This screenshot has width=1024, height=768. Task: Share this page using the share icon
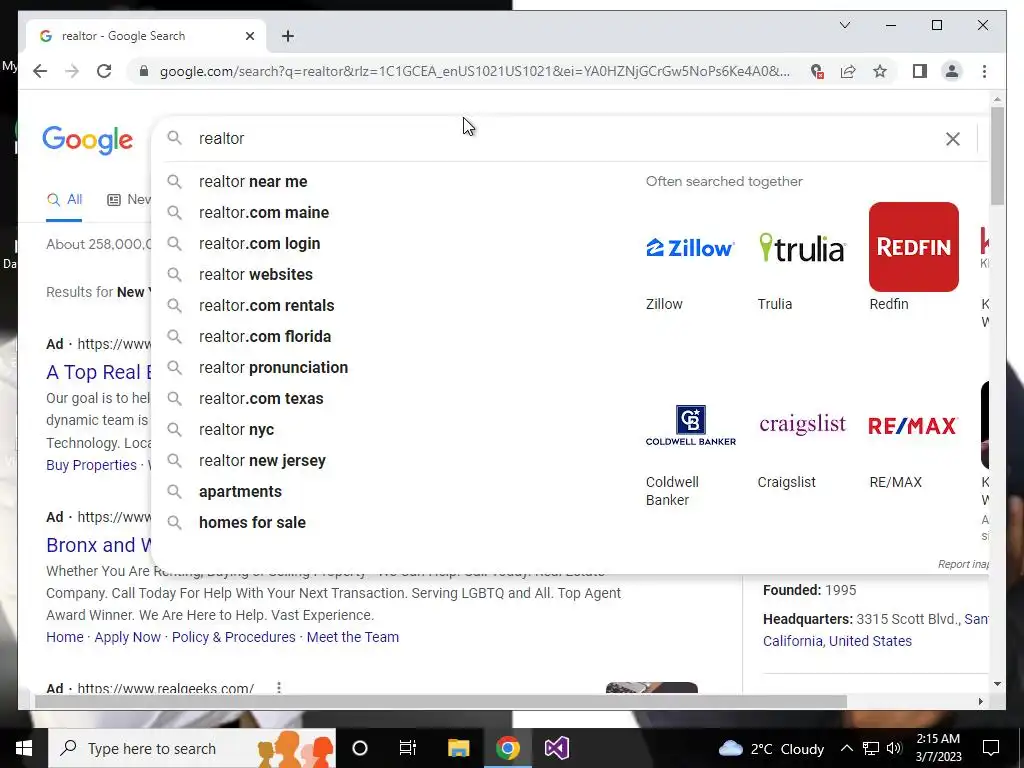pyautogui.click(x=848, y=71)
